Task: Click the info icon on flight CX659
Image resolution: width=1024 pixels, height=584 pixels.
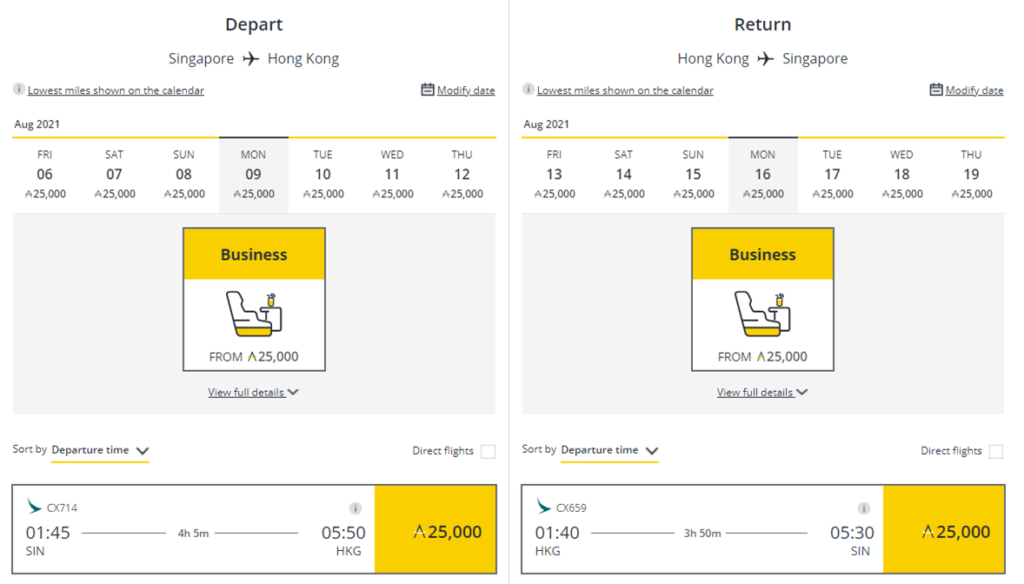Action: pyautogui.click(x=862, y=506)
